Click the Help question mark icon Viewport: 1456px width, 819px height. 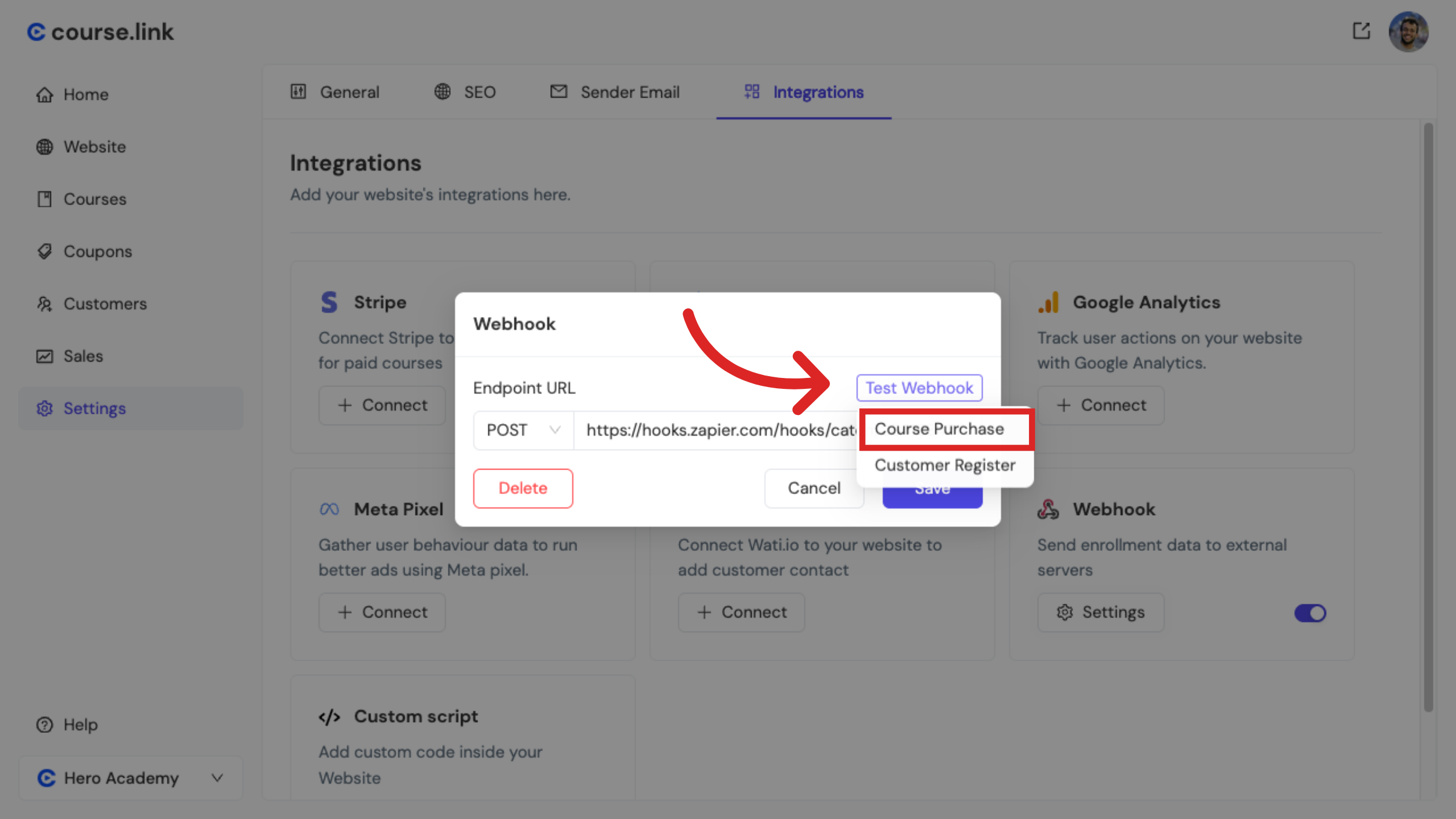44,724
